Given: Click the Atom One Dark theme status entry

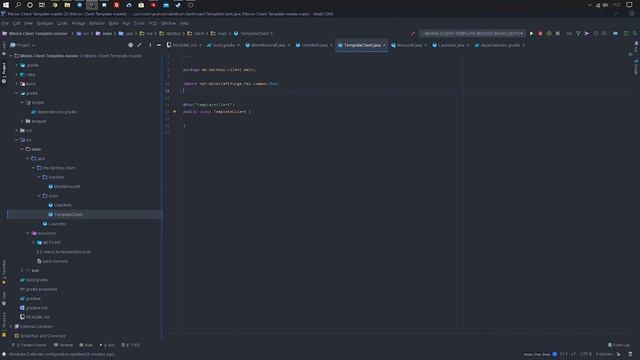Looking at the screenshot, I should pyautogui.click(x=537, y=354).
